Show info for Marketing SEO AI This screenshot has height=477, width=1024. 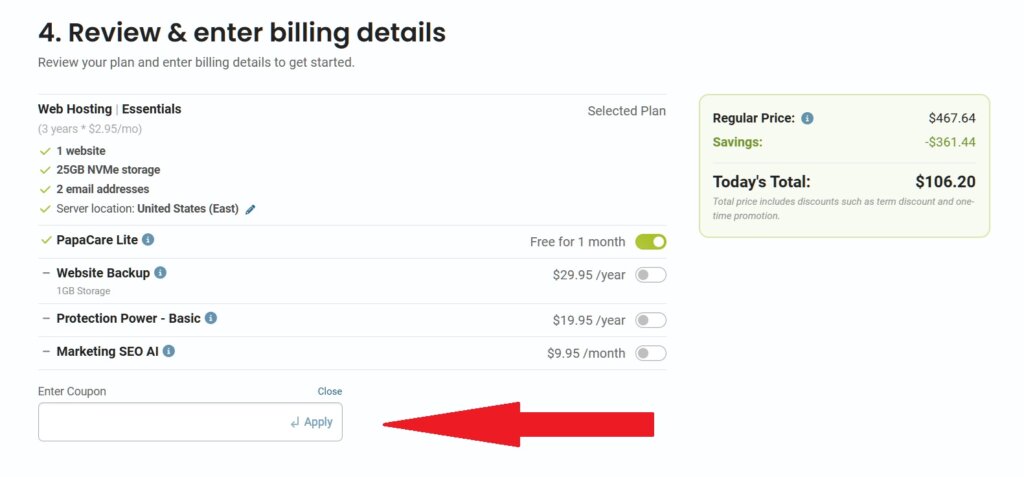169,351
